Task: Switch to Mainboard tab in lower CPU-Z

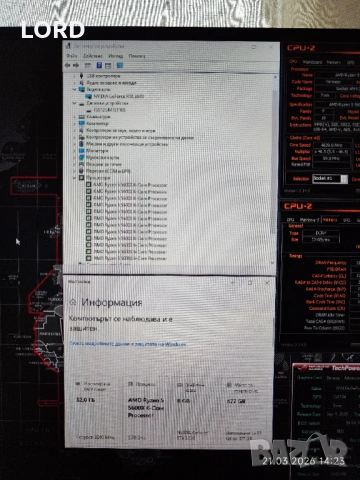Action: [x=309, y=220]
